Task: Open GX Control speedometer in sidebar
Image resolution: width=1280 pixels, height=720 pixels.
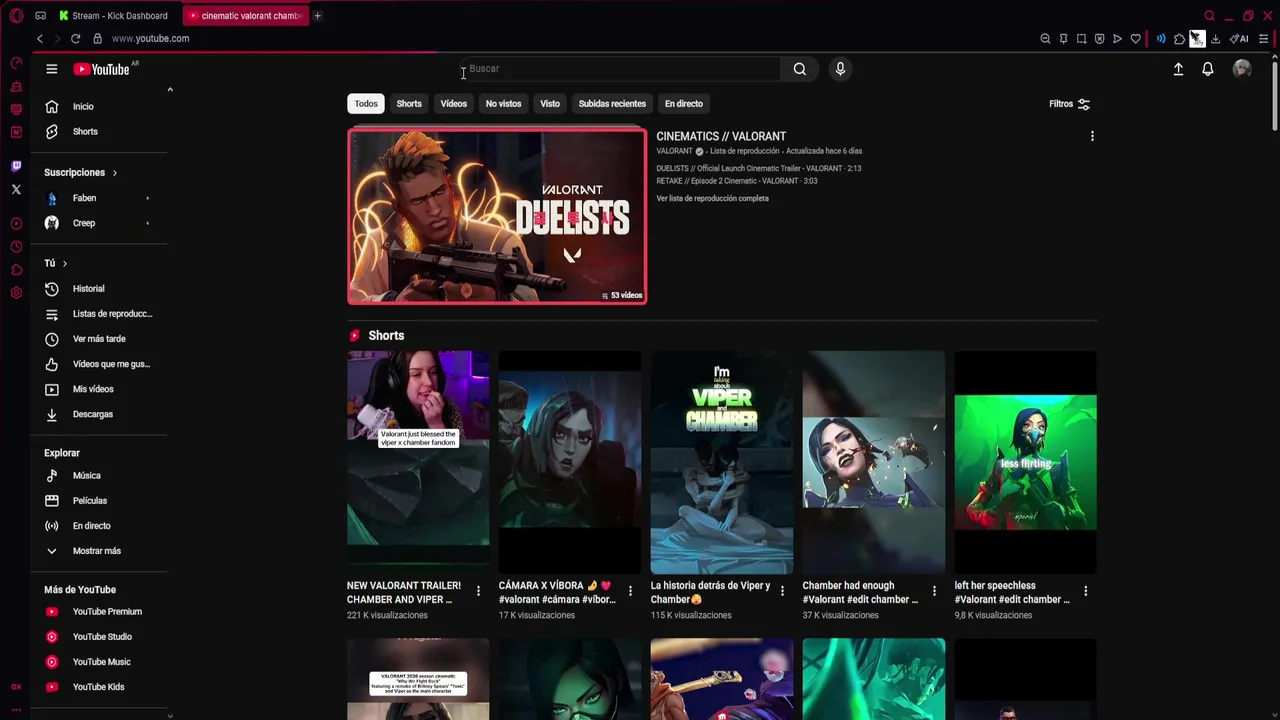Action: [x=16, y=63]
